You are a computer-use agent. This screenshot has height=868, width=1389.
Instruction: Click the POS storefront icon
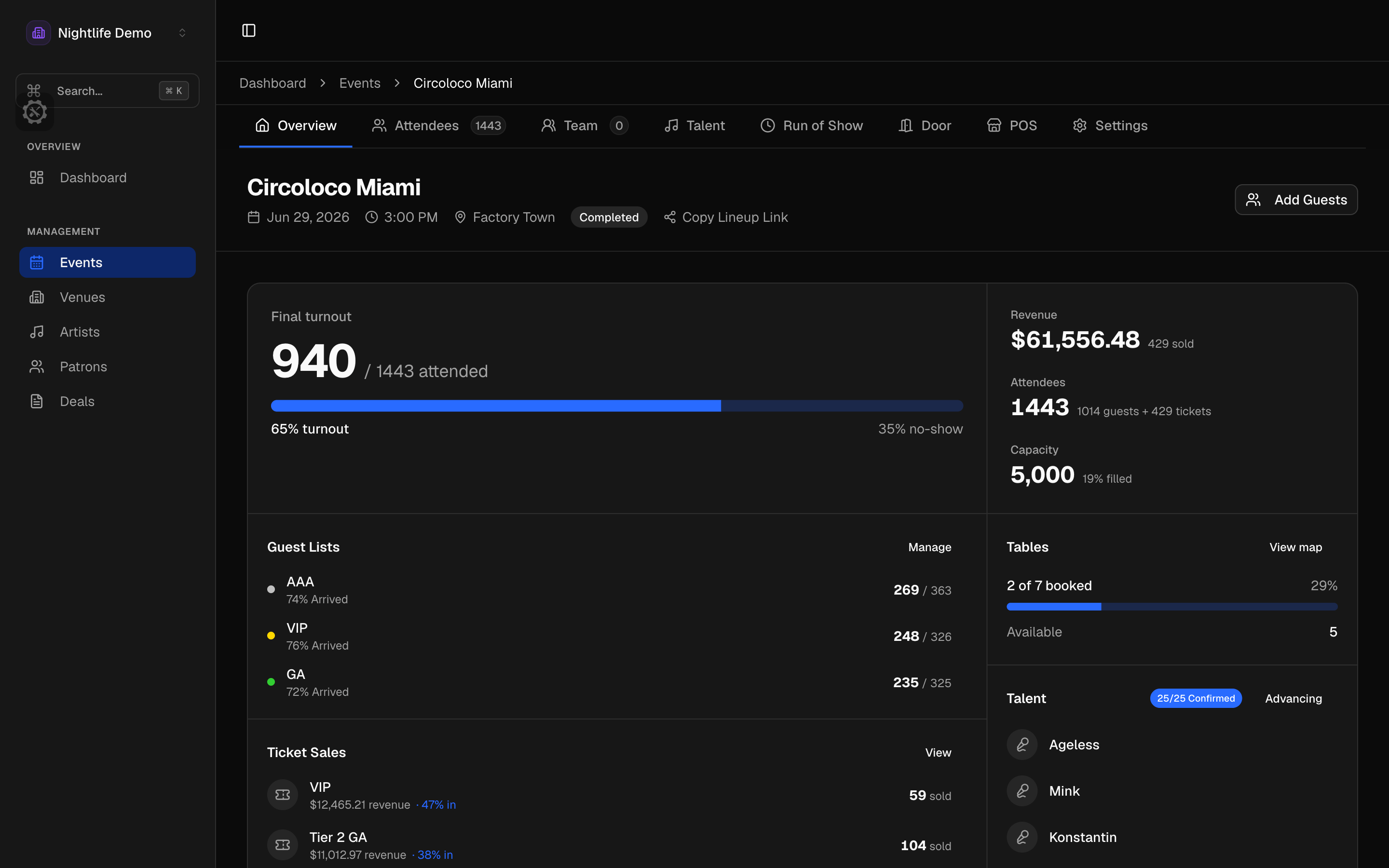(994, 126)
